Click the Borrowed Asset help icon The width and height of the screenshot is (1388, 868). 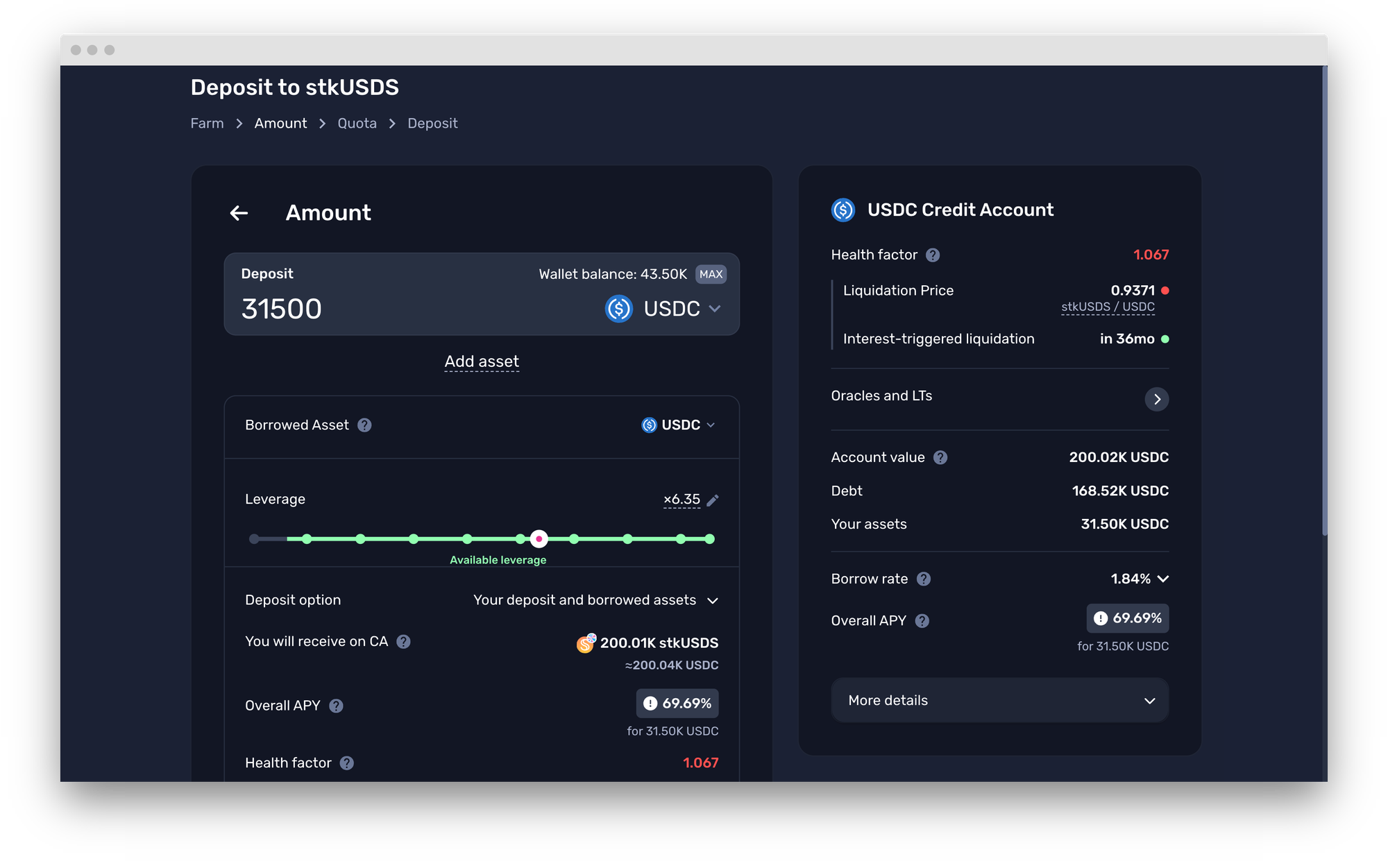pos(364,425)
